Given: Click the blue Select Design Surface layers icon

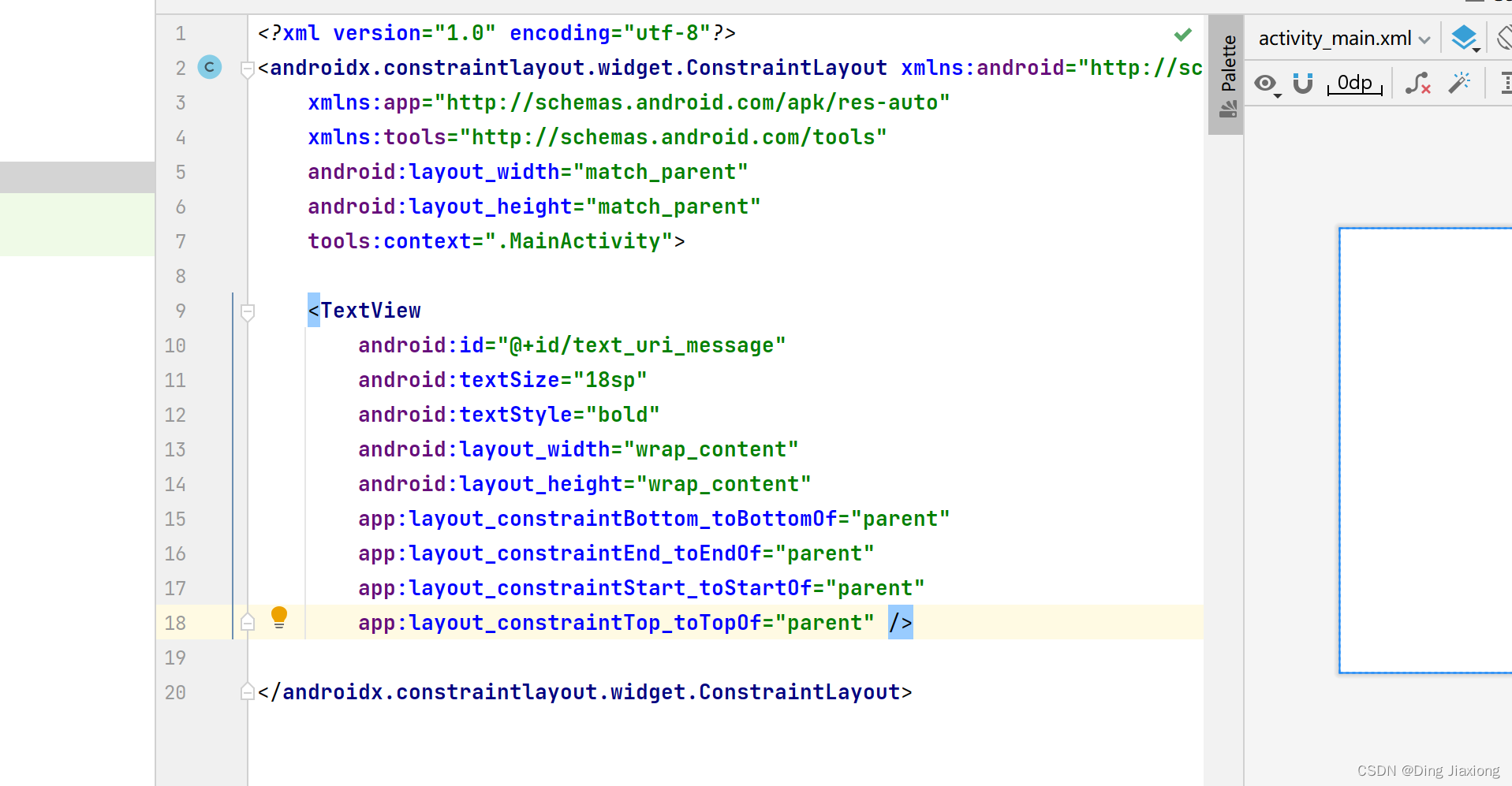Looking at the screenshot, I should (x=1465, y=38).
